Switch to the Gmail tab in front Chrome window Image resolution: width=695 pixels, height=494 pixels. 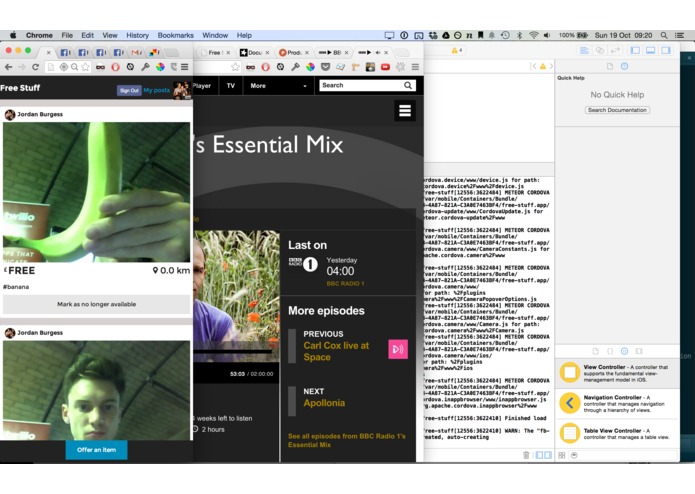pyautogui.click(x=136, y=52)
